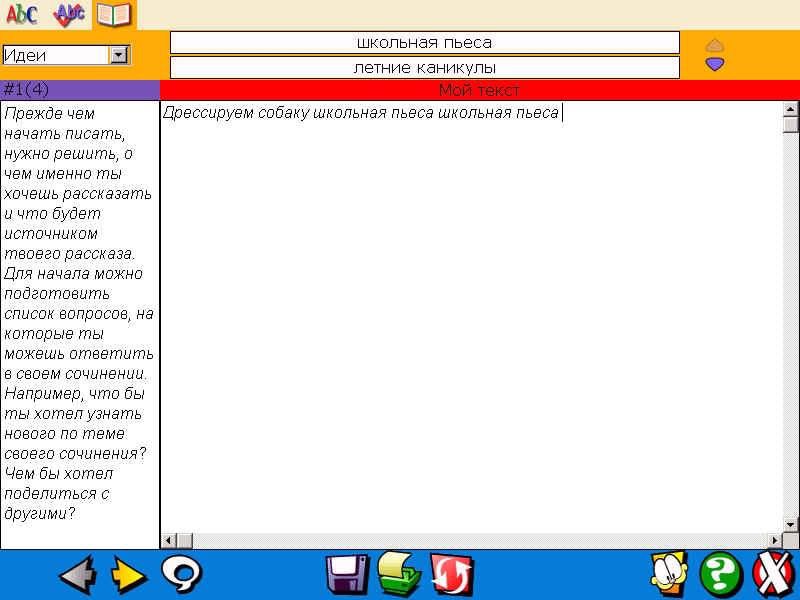
Task: Open help with the green question mark
Action: (720, 575)
